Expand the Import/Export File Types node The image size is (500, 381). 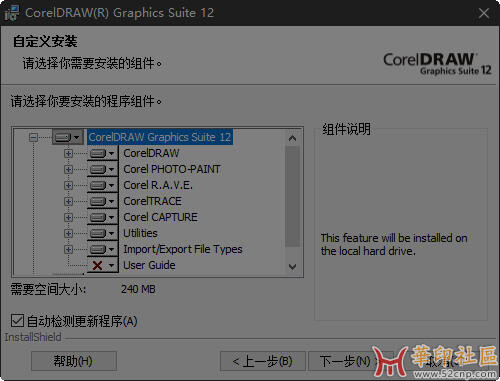tap(68, 249)
